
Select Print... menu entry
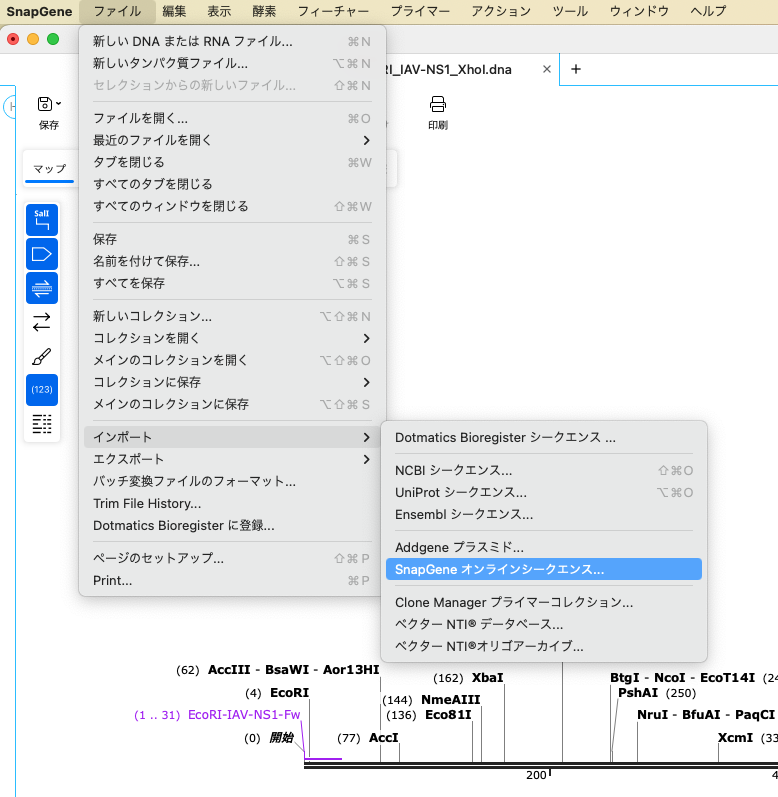coord(232,580)
